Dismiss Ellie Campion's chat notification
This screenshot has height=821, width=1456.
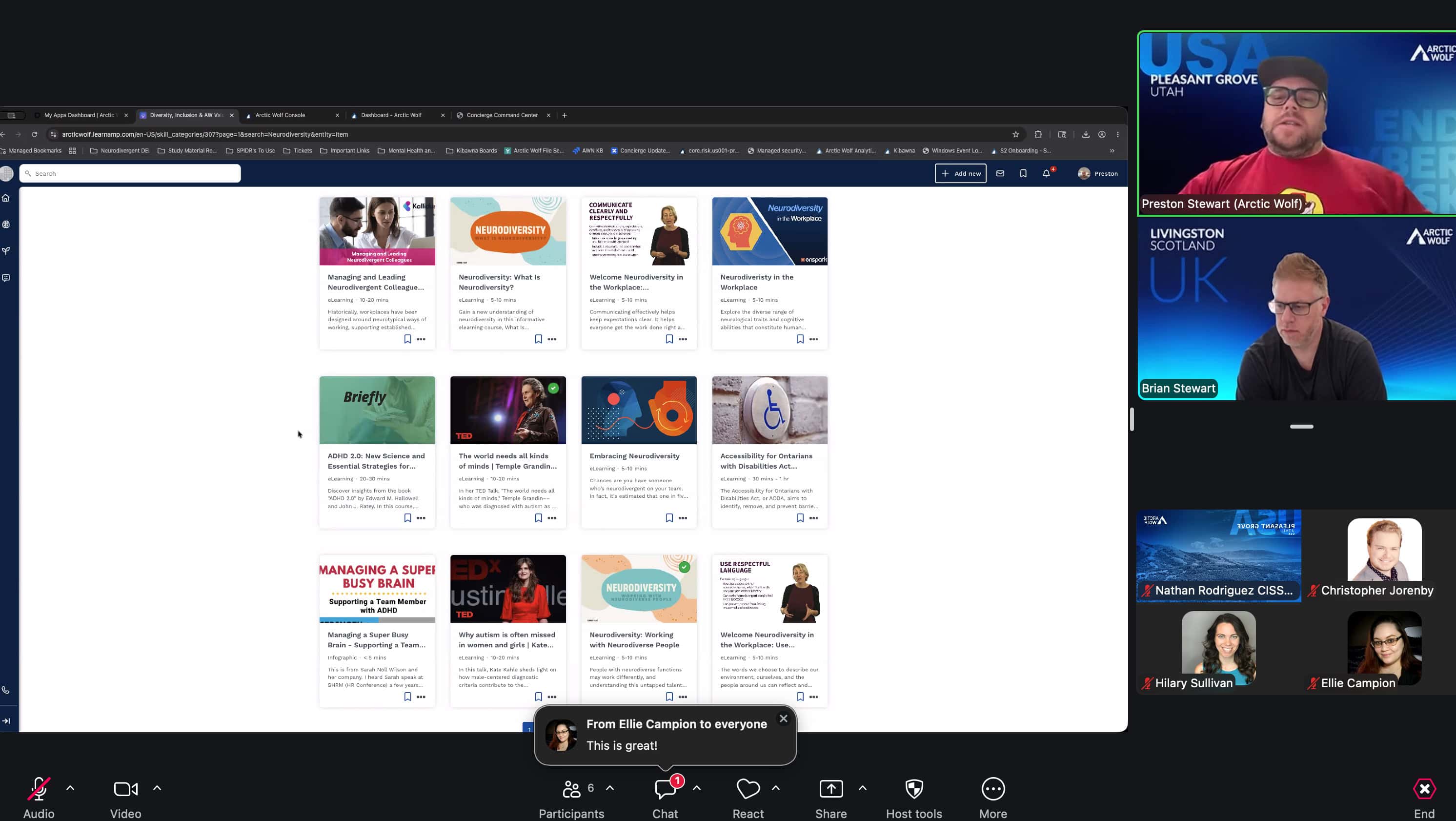tap(784, 718)
